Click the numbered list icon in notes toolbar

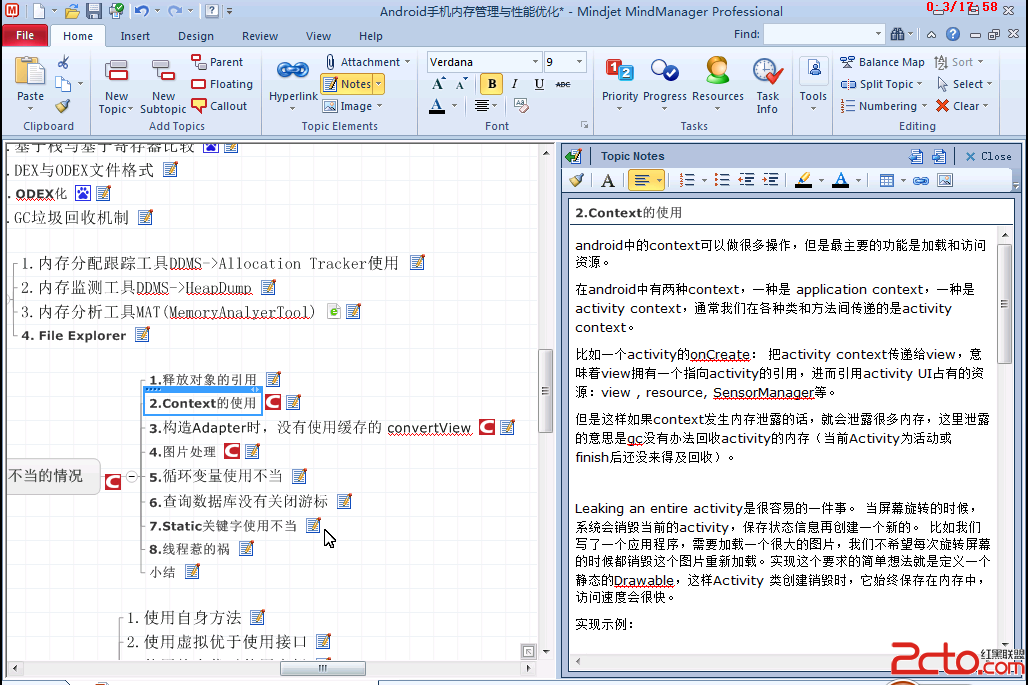point(687,180)
